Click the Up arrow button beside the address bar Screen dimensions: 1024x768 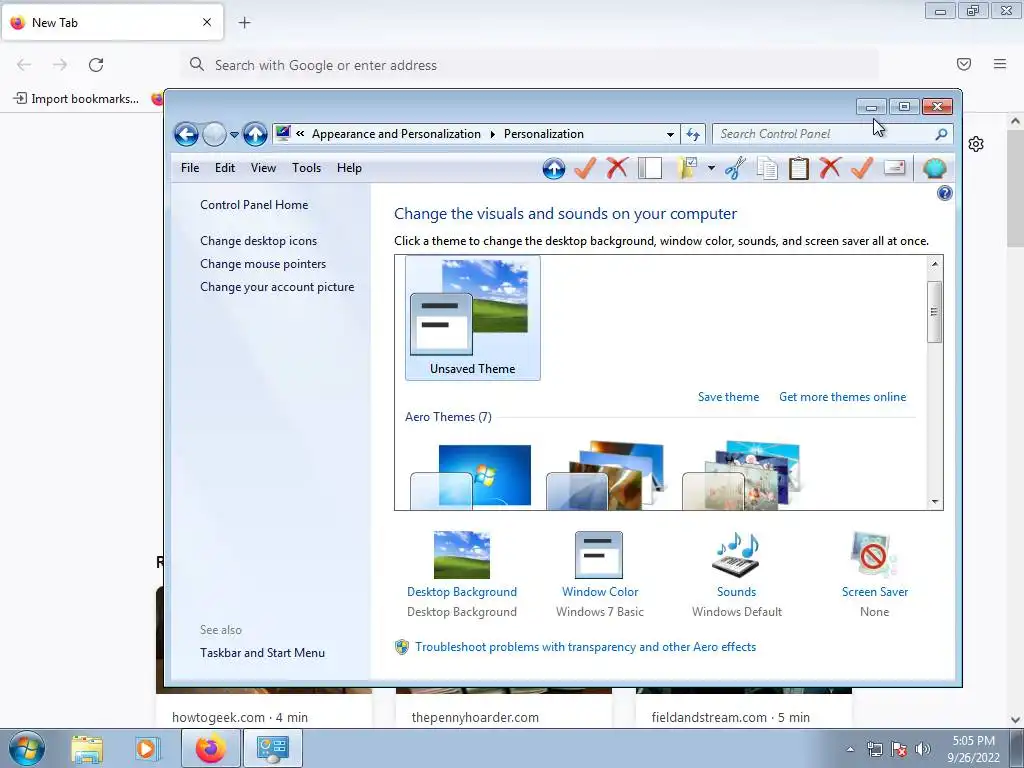255,135
